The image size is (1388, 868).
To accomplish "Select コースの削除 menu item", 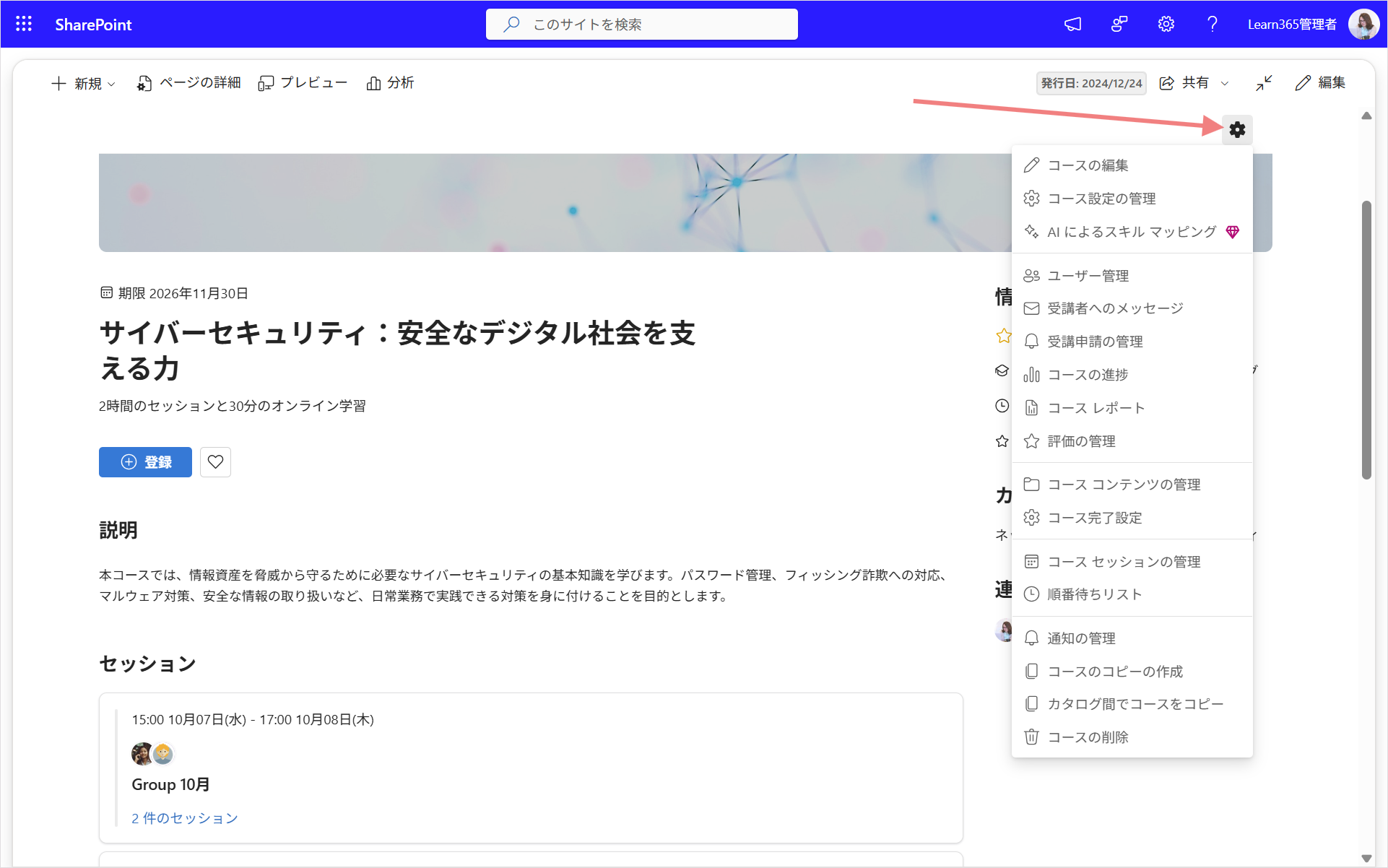I will pyautogui.click(x=1132, y=737).
